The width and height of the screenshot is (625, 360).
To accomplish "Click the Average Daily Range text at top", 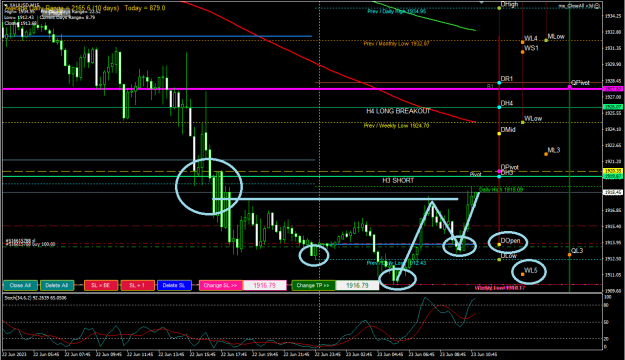I will (x=62, y=8).
